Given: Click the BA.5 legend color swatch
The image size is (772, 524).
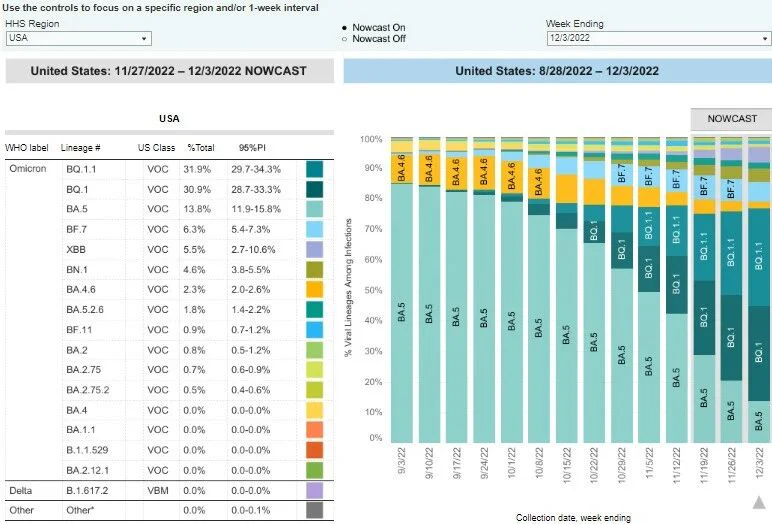Looking at the screenshot, I should [315, 209].
